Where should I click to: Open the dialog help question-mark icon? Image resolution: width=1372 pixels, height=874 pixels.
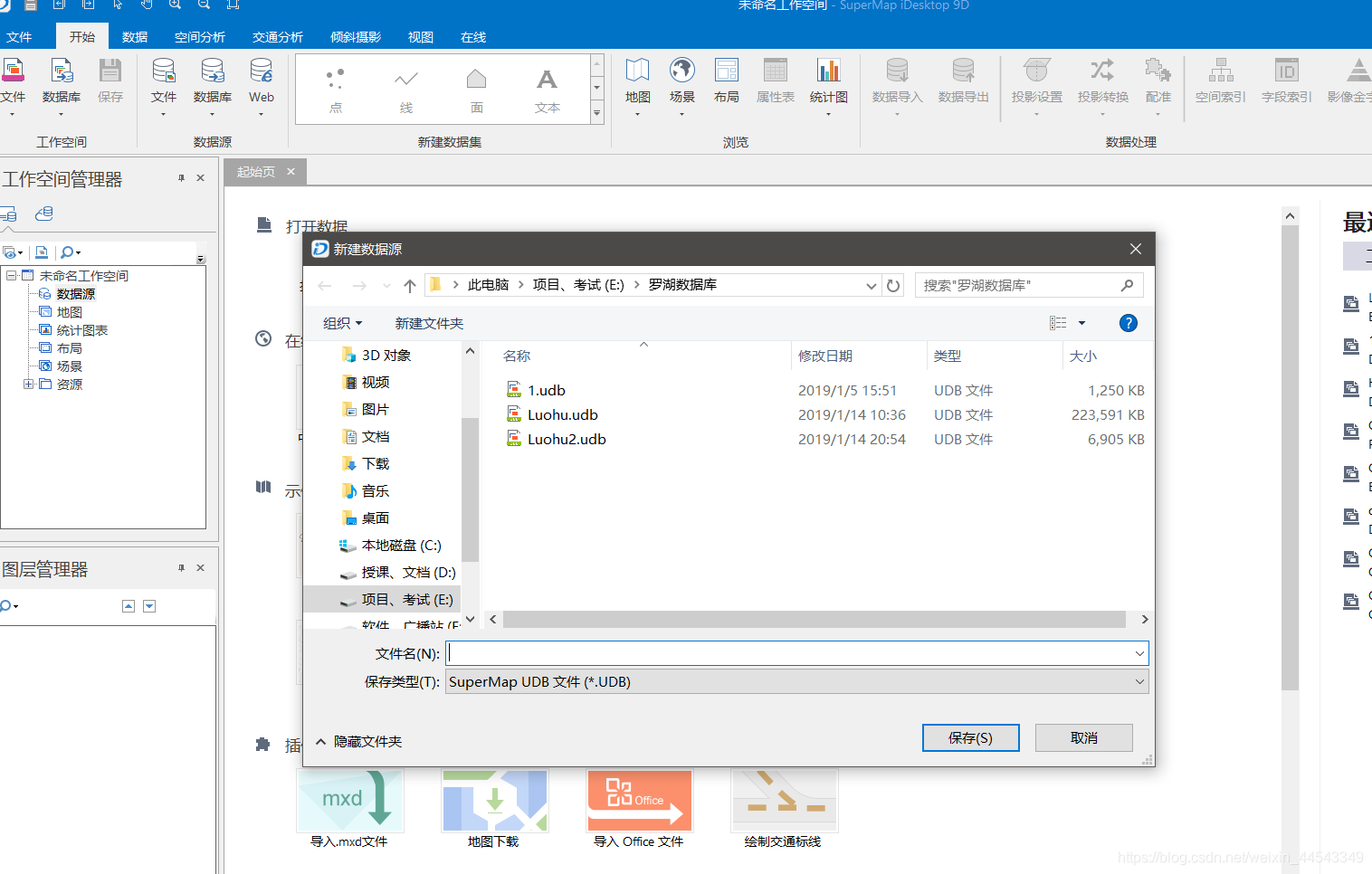(1129, 323)
